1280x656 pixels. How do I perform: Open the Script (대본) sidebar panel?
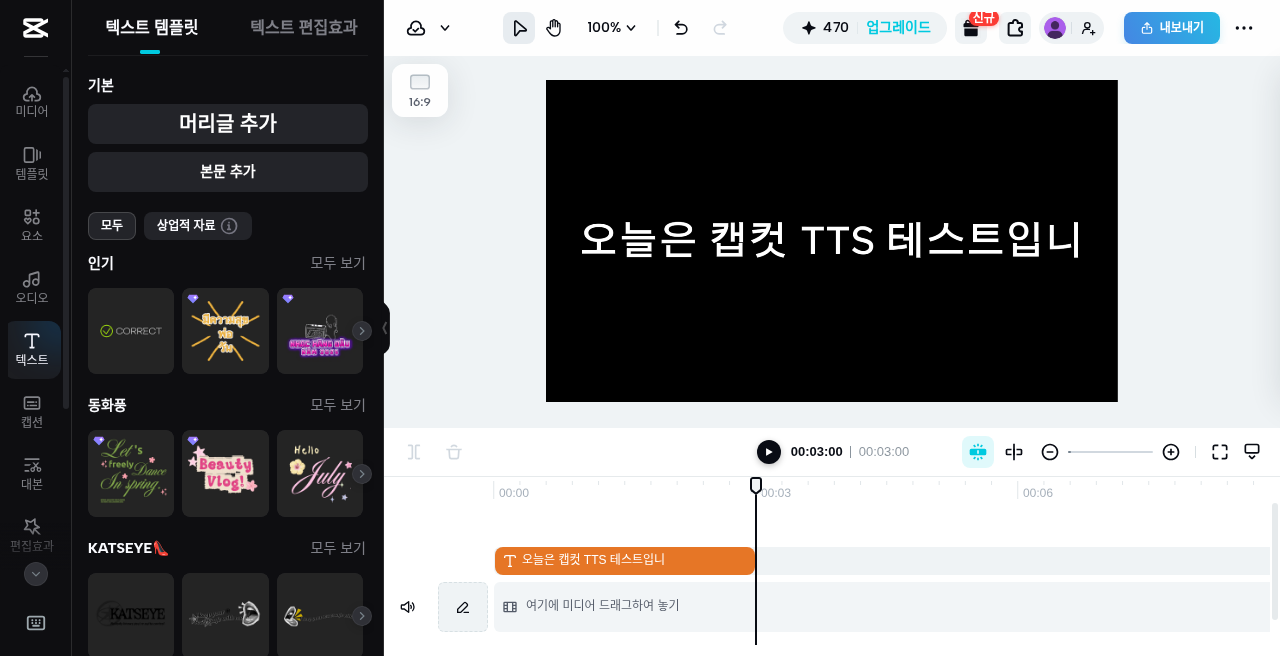(32, 473)
